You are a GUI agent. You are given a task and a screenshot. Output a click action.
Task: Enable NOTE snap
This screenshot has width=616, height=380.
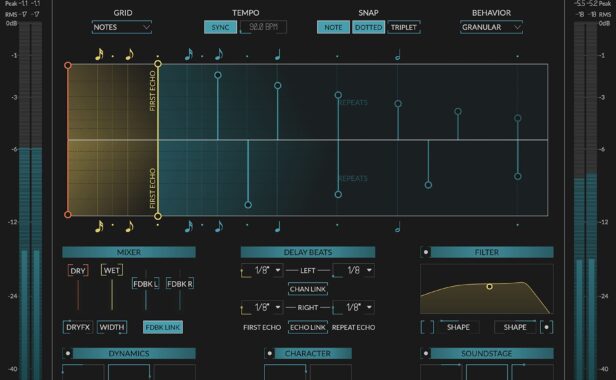pyautogui.click(x=333, y=27)
